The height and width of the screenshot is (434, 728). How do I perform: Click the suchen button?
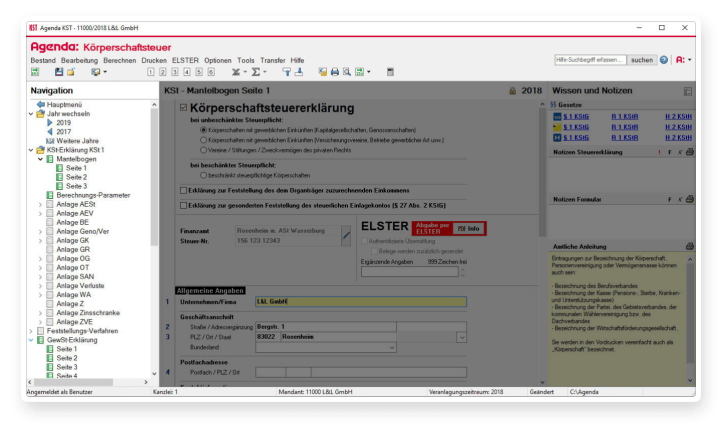641,60
